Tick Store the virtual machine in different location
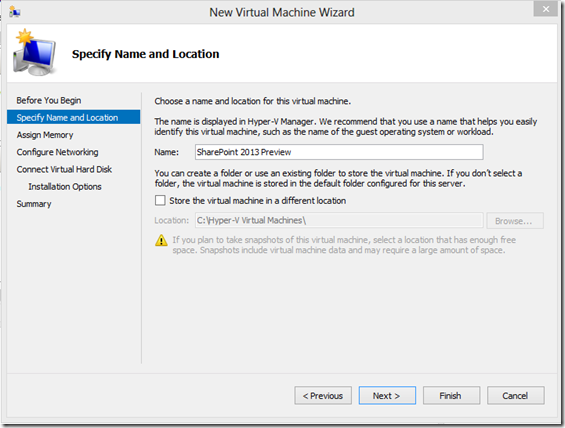 click(160, 200)
